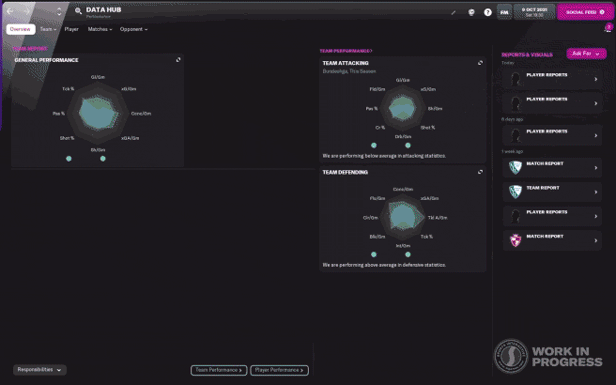Click the pencil edit icon in top bar
This screenshot has height=385, width=616.
click(x=453, y=12)
